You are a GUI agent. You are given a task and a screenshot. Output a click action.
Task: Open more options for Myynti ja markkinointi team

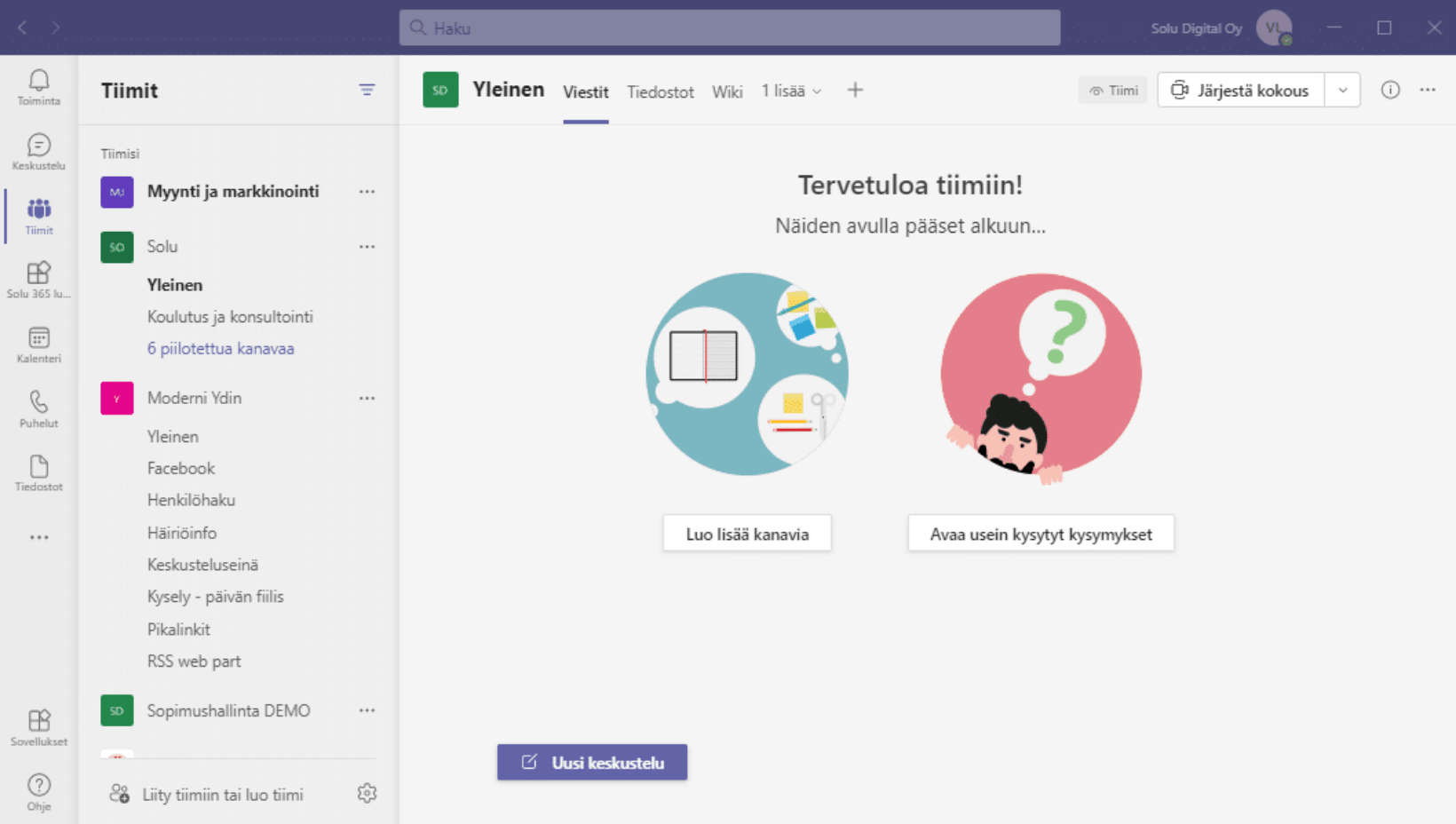click(367, 192)
